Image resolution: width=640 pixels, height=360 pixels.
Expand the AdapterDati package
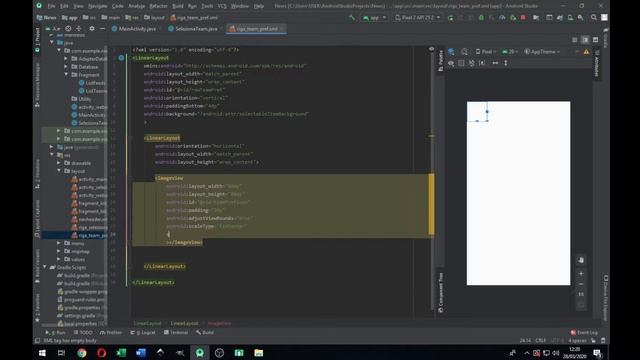click(66, 59)
